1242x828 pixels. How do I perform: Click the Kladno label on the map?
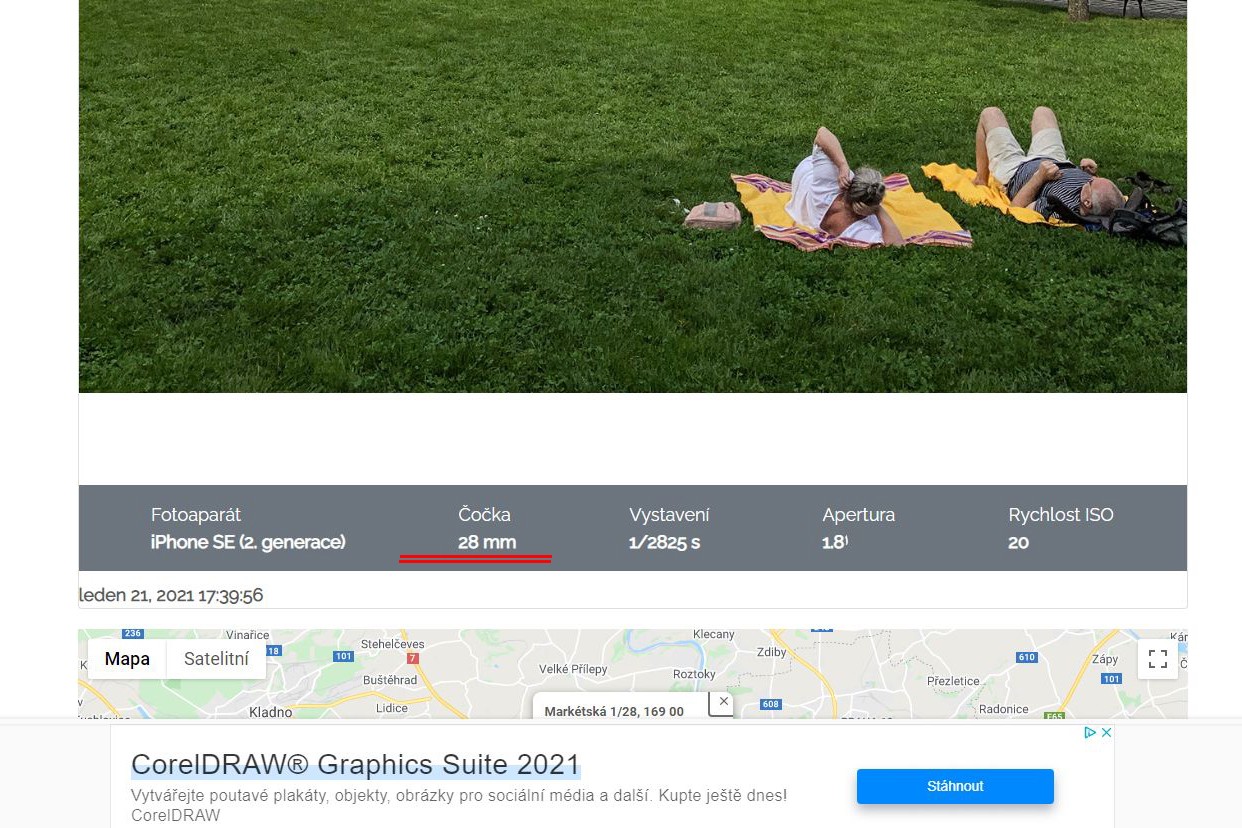(270, 712)
